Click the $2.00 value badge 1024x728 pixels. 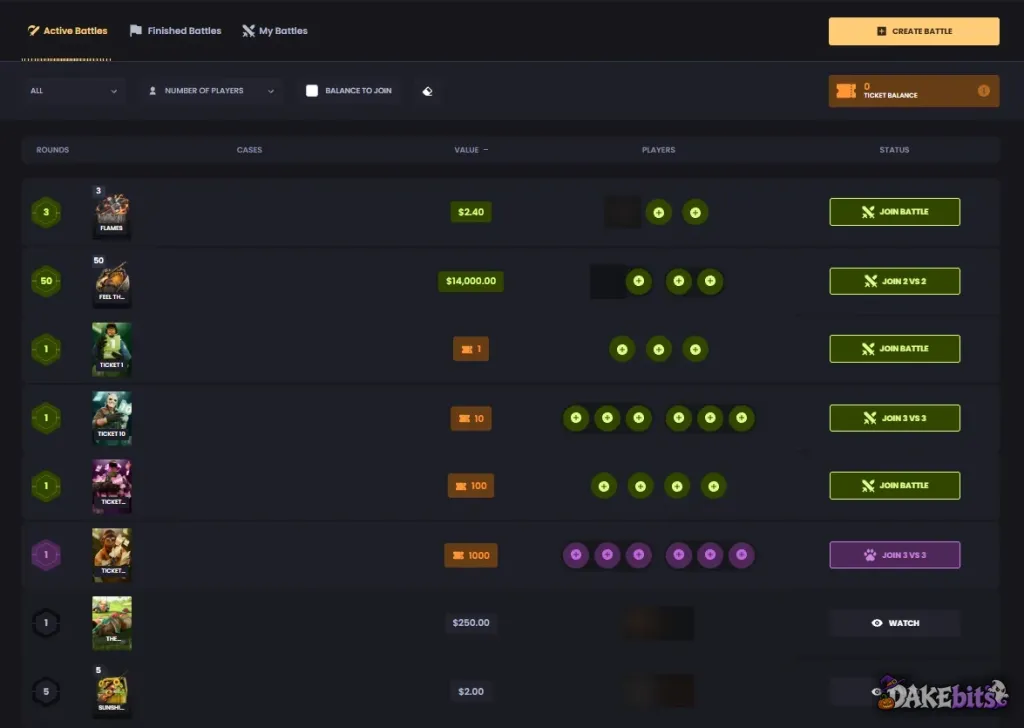pyautogui.click(x=471, y=691)
